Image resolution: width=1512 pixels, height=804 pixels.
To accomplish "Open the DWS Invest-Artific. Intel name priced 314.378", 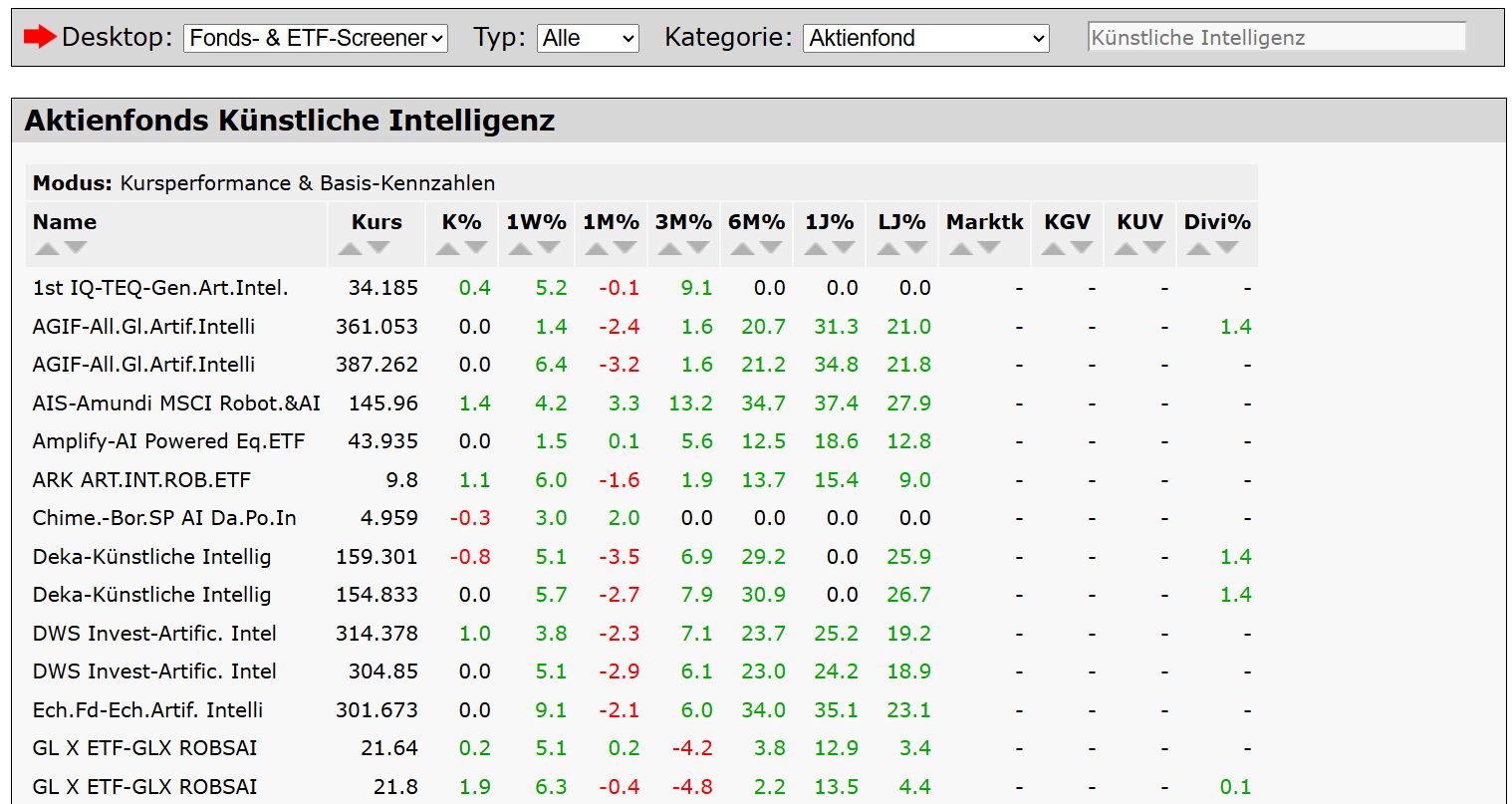I will point(154,634).
